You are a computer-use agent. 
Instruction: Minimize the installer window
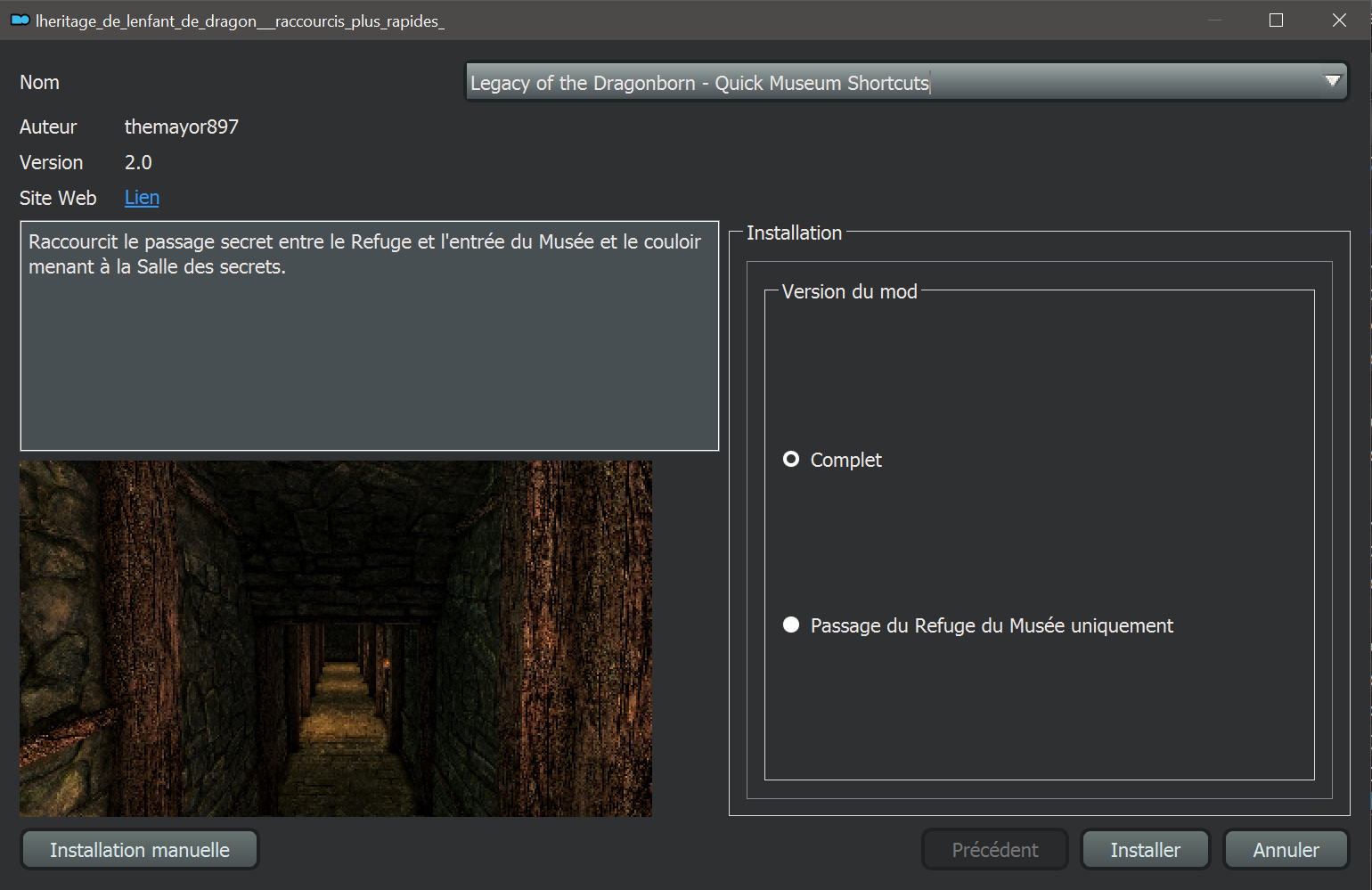(1214, 20)
